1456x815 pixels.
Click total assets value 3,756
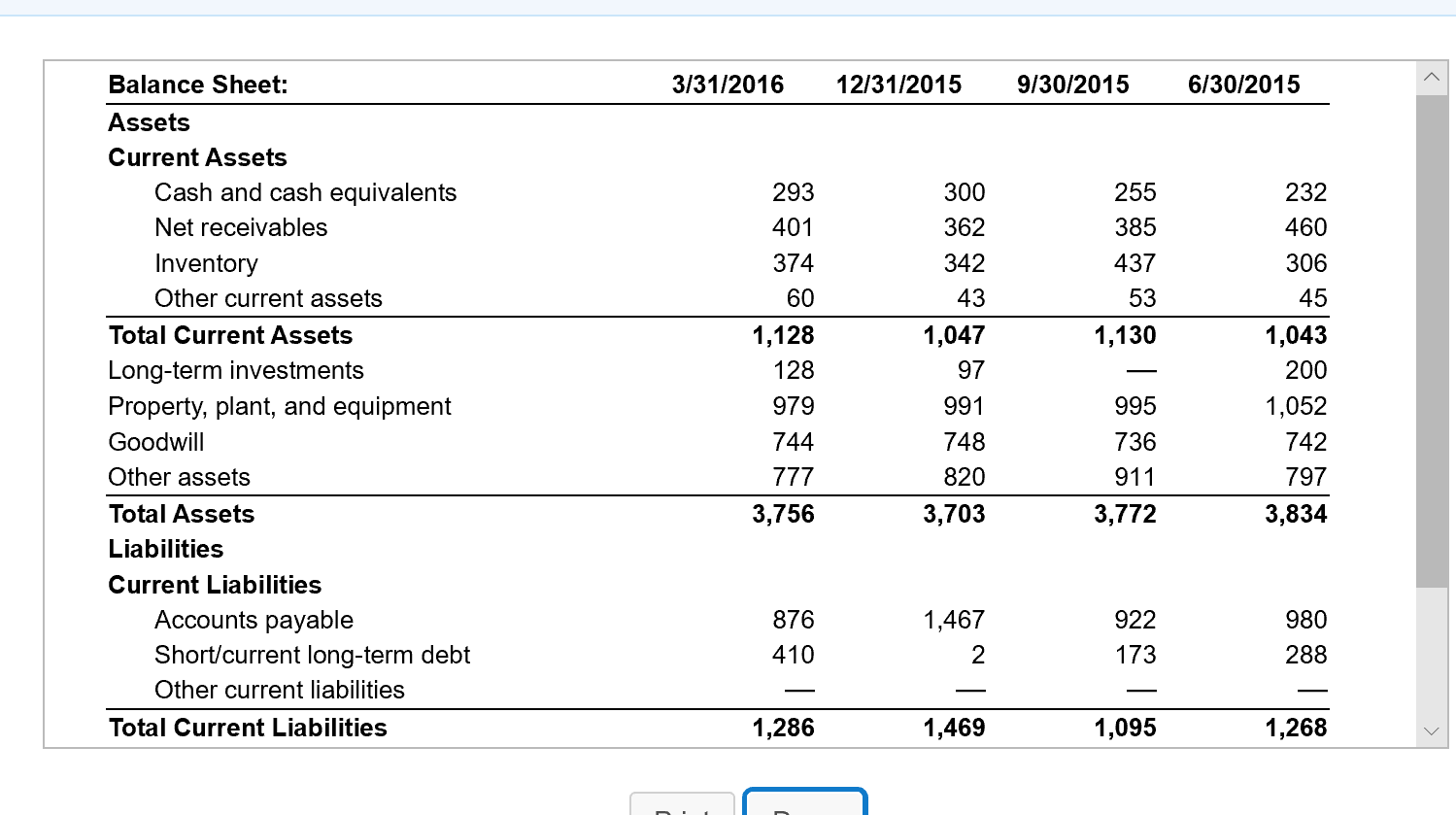click(x=784, y=514)
